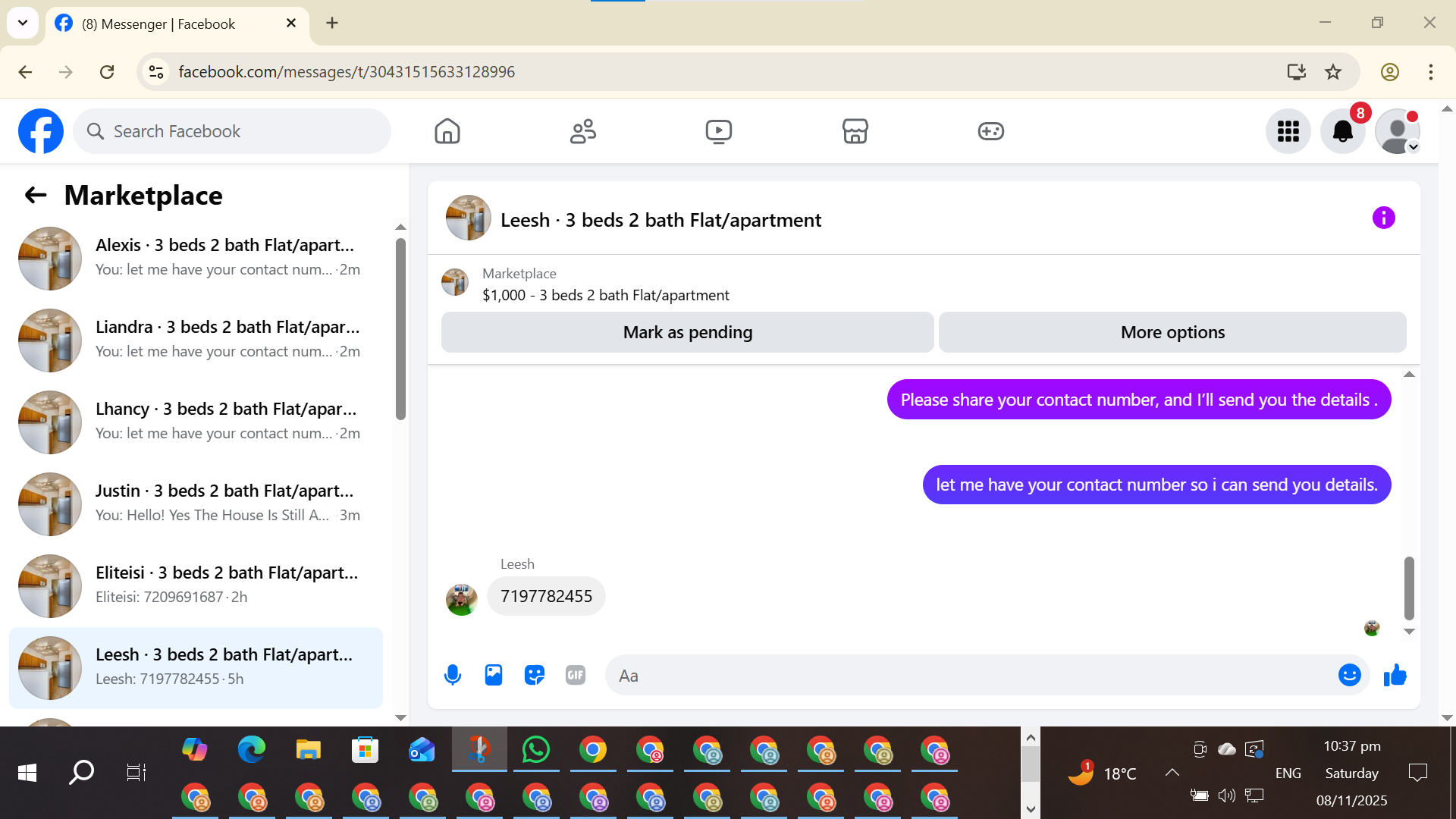
Task: Click the More options button
Action: click(1172, 332)
